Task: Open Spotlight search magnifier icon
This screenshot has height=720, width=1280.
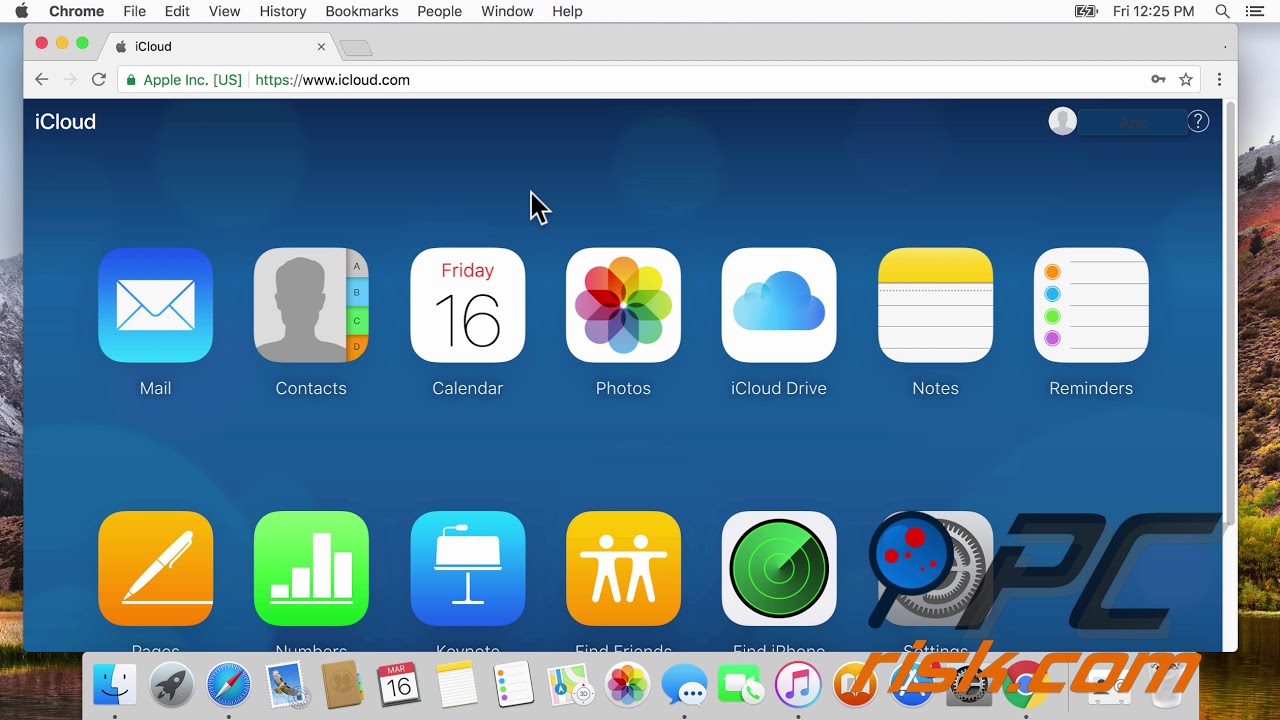Action: tap(1222, 11)
